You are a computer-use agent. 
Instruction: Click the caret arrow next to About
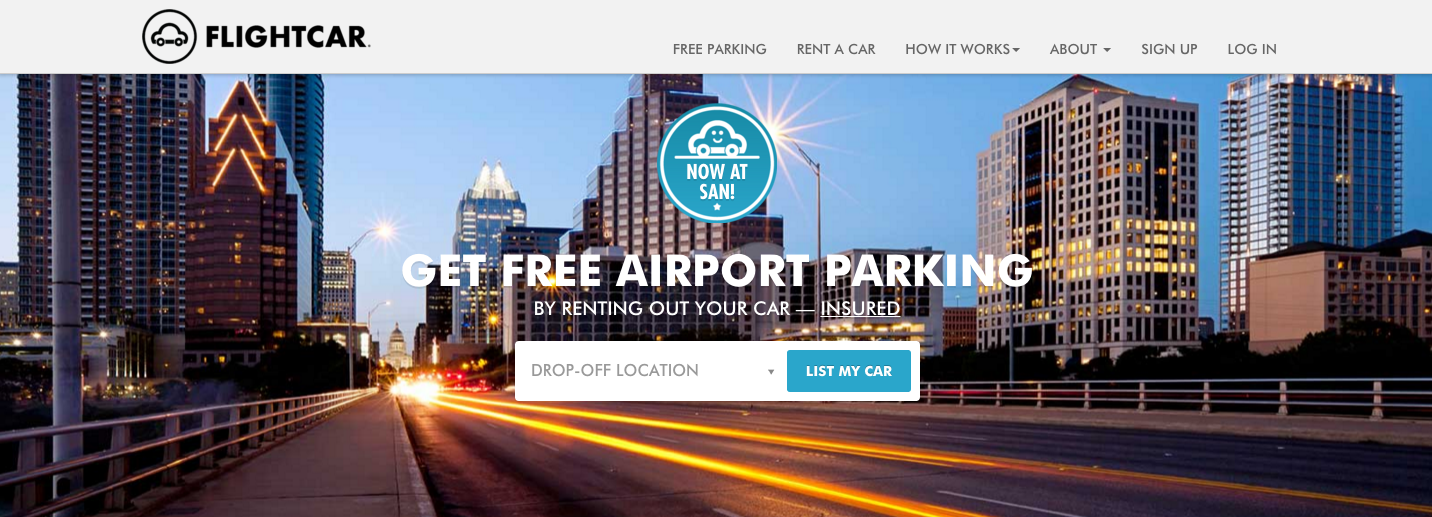[x=1107, y=50]
